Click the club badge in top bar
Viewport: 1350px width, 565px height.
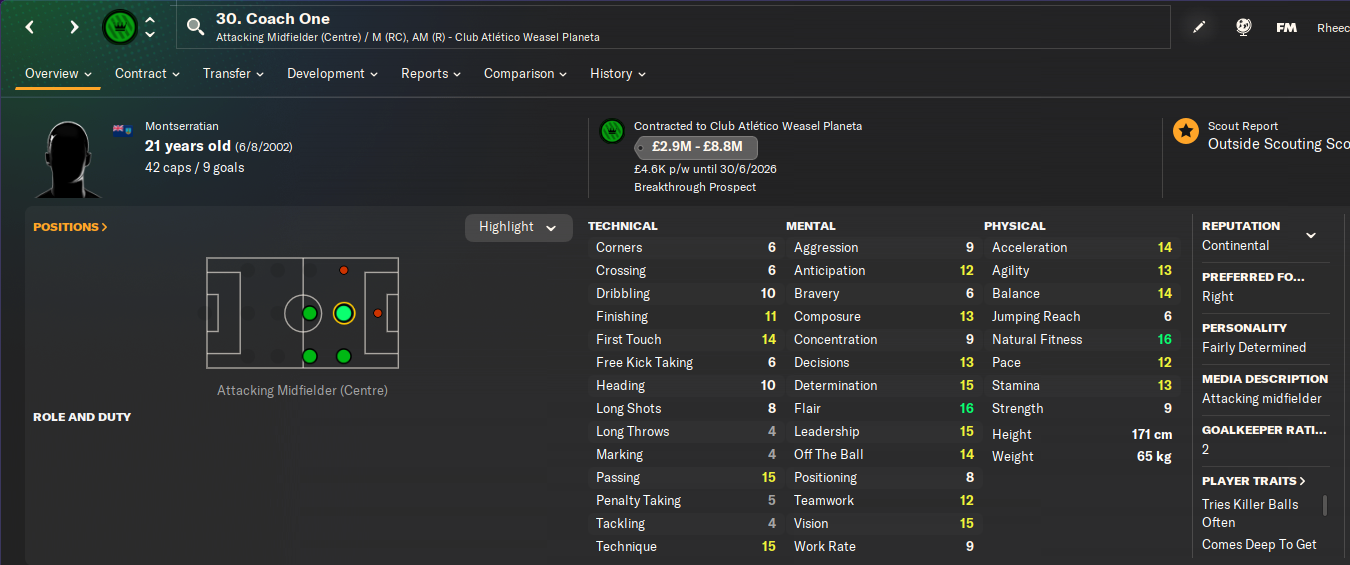click(120, 27)
